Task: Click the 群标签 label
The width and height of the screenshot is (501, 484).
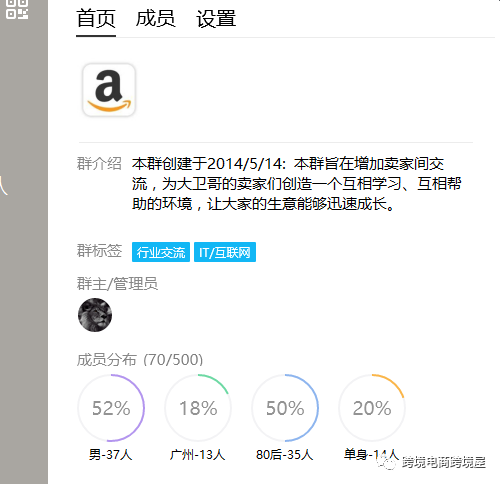Action: [x=99, y=251]
